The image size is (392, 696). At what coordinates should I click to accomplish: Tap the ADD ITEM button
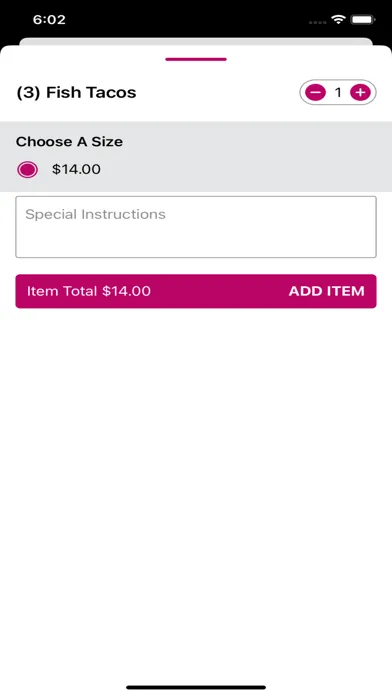(196, 291)
